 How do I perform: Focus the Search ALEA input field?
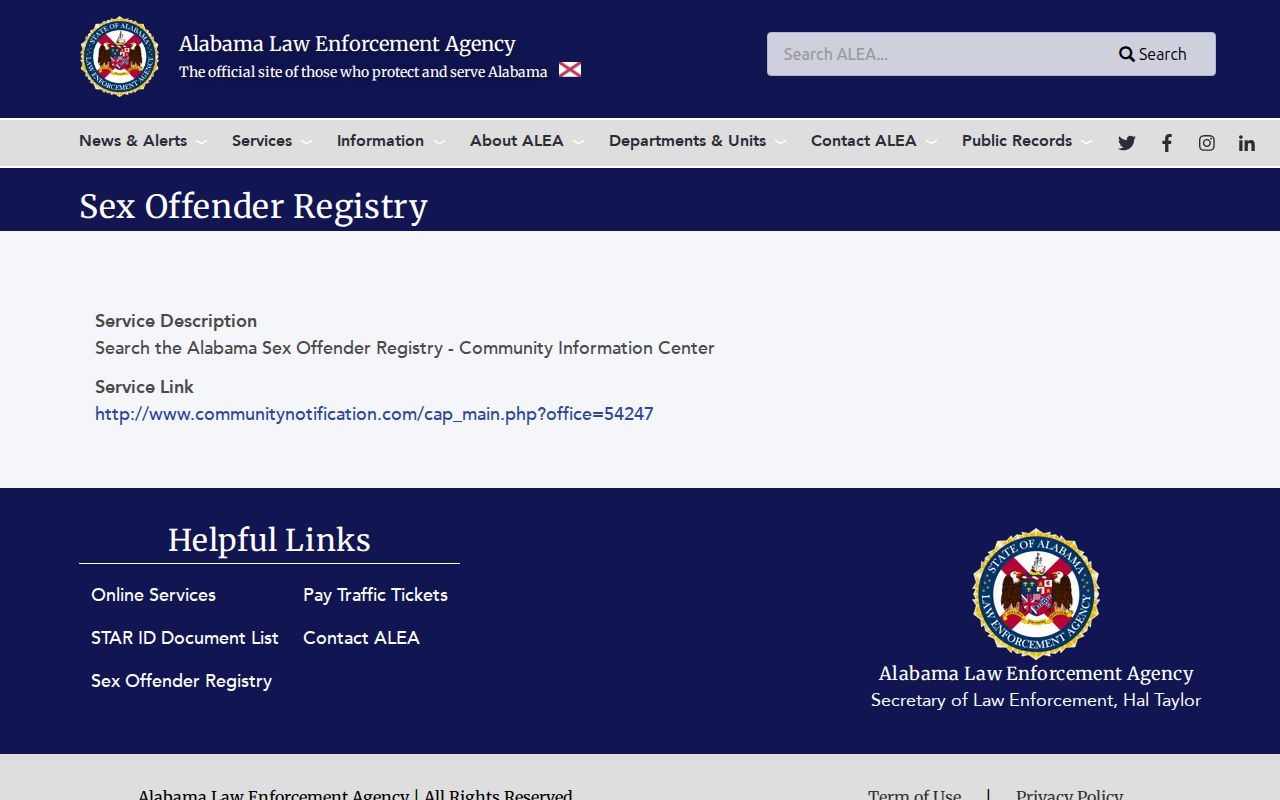[x=929, y=54]
